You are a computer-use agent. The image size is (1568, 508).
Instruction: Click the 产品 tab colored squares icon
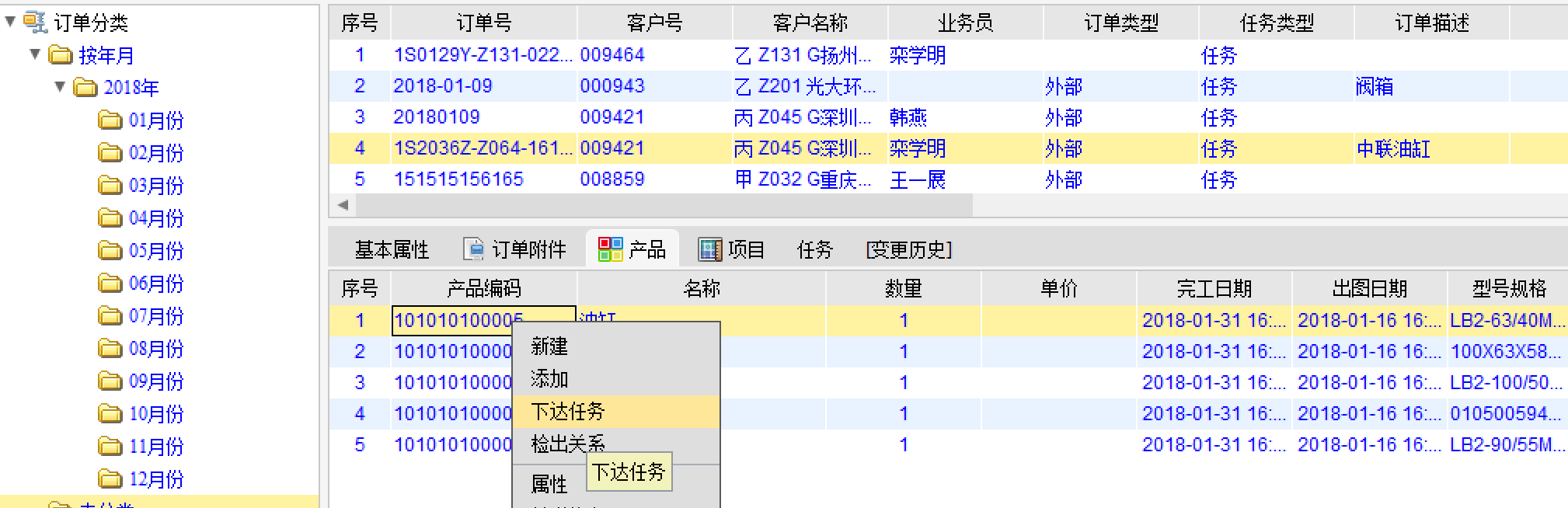click(x=610, y=249)
